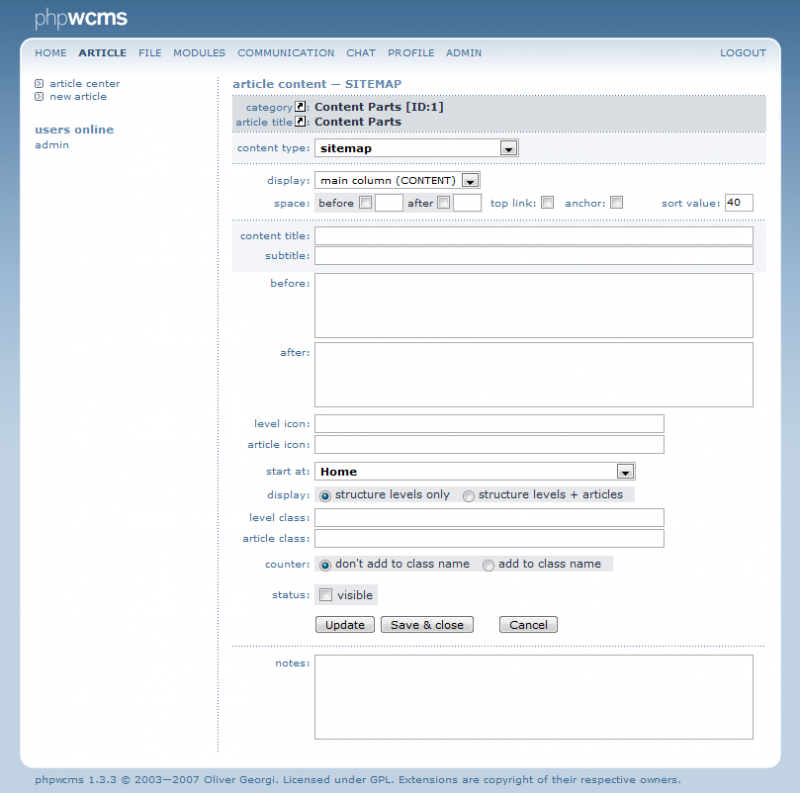Click the article title edit icon
This screenshot has height=793, width=800.
click(x=300, y=122)
